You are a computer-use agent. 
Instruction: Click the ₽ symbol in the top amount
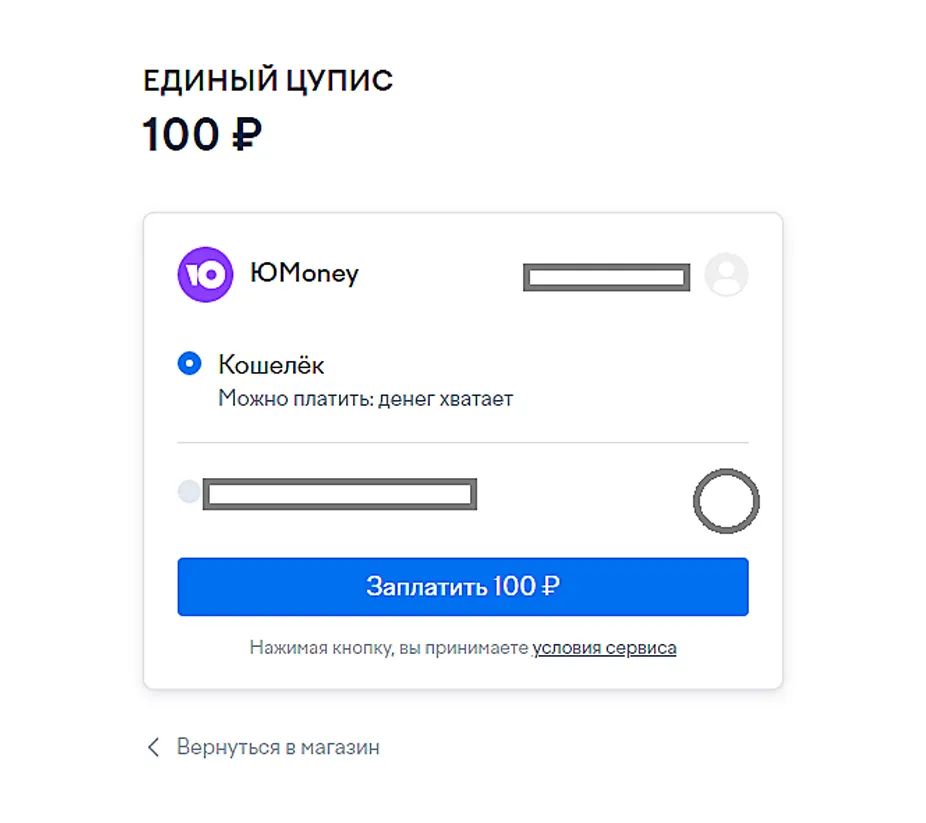coord(246,136)
